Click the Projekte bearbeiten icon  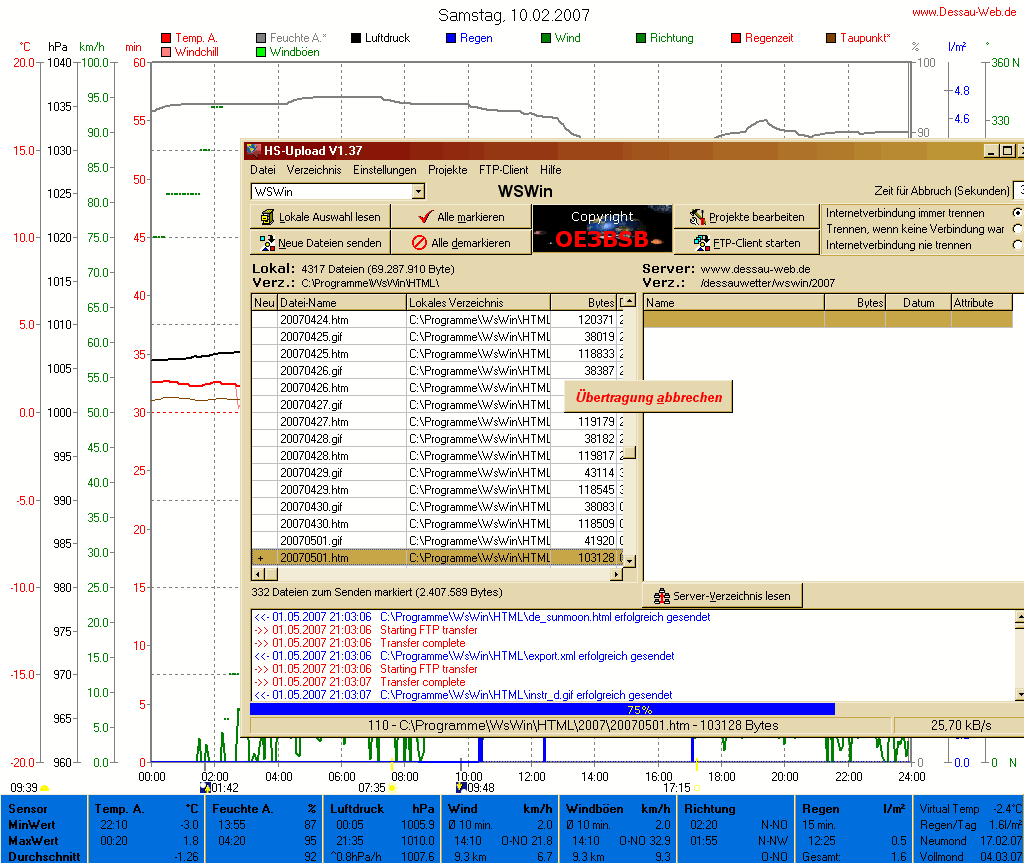tap(696, 217)
